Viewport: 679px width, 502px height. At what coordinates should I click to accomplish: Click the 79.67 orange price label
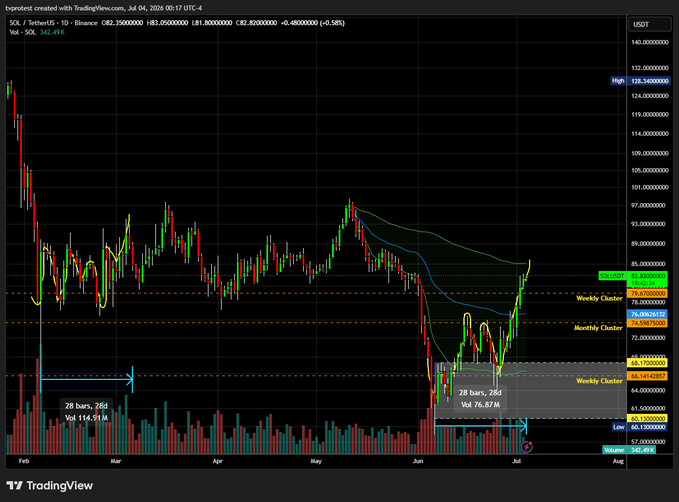click(647, 294)
